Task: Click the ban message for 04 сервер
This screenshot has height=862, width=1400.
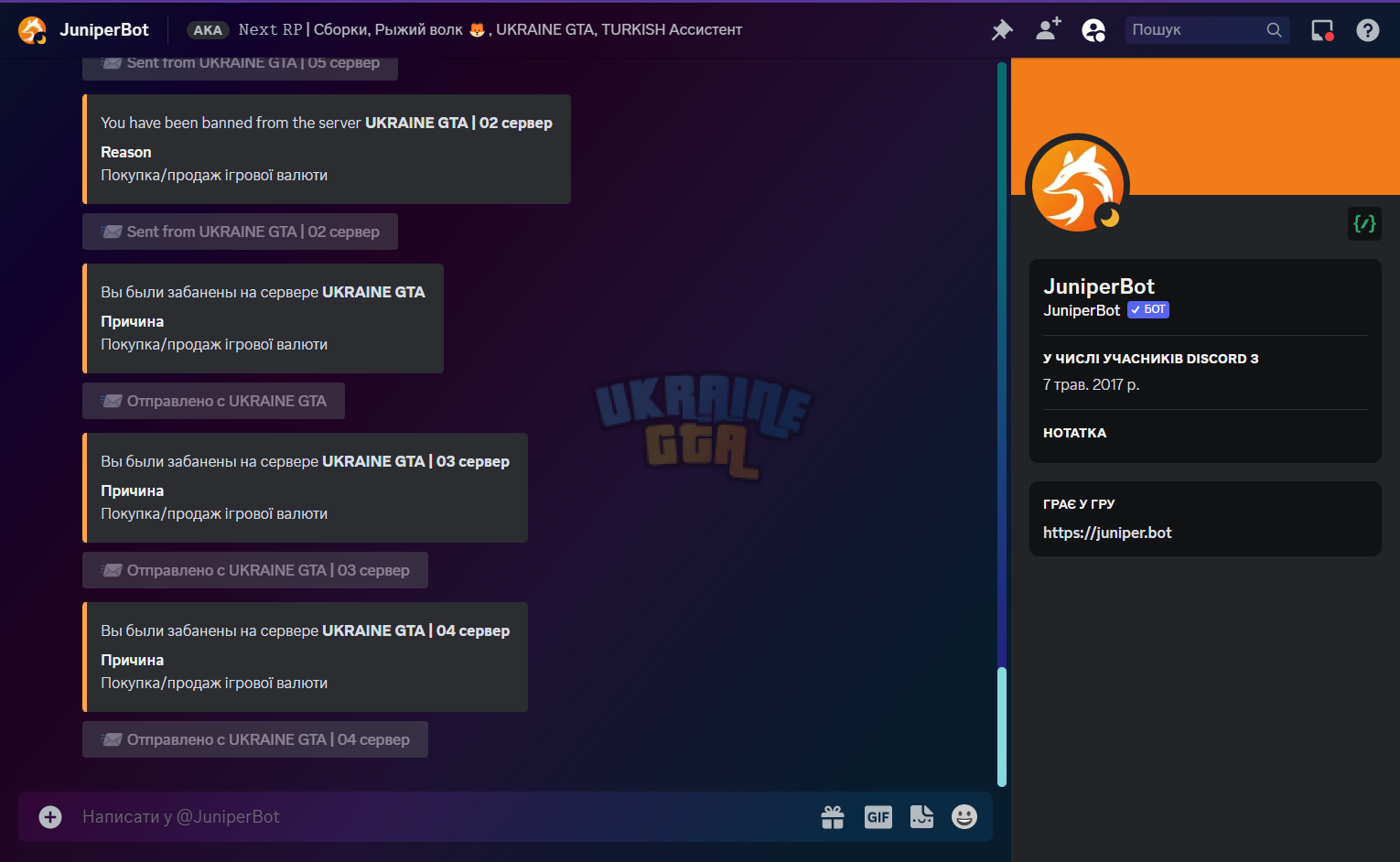Action: pos(305,657)
